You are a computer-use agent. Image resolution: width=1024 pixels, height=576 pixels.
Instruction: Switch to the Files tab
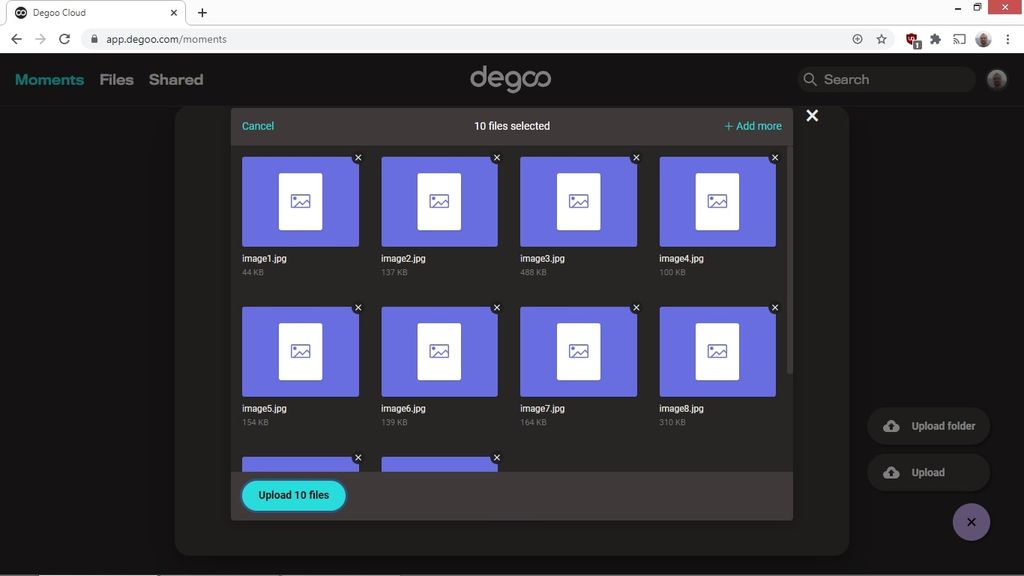[116, 79]
